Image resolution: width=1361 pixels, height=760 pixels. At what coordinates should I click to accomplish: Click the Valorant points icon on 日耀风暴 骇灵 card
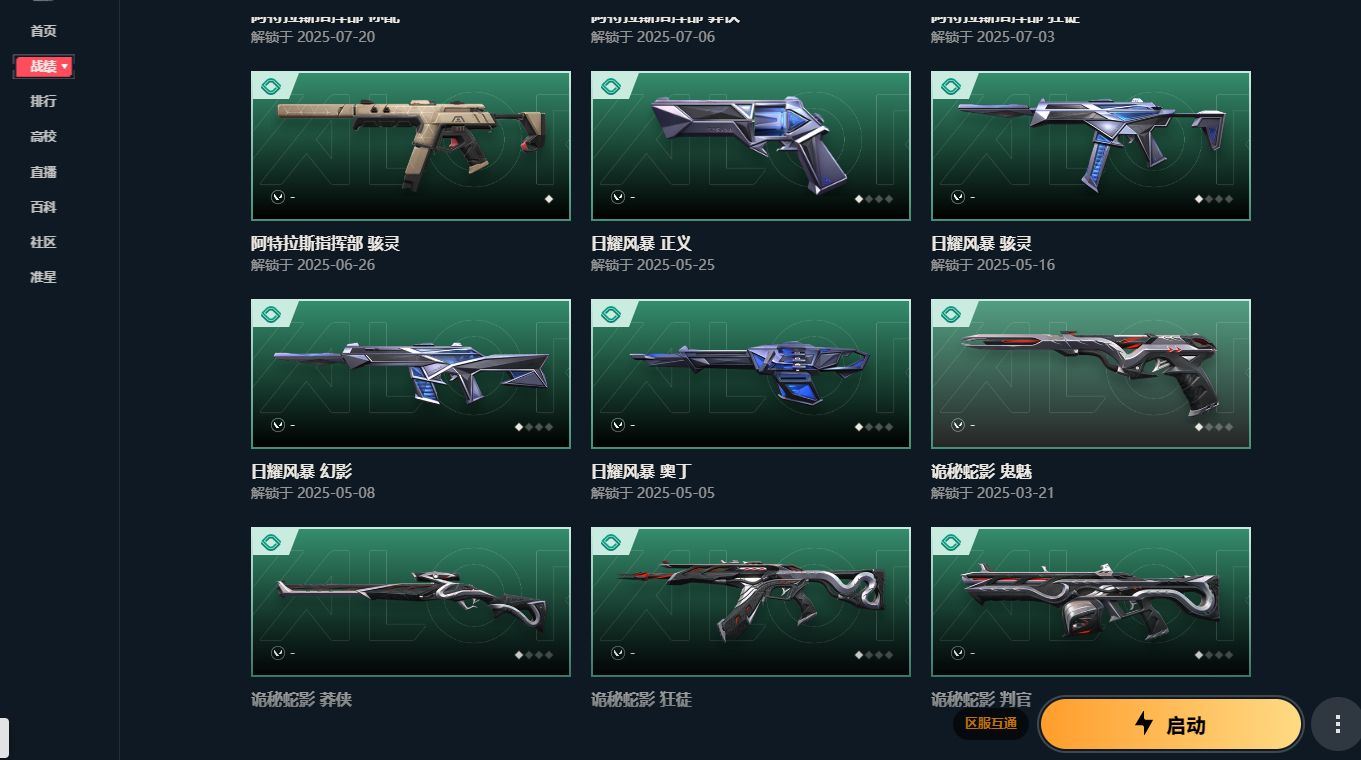(957, 197)
